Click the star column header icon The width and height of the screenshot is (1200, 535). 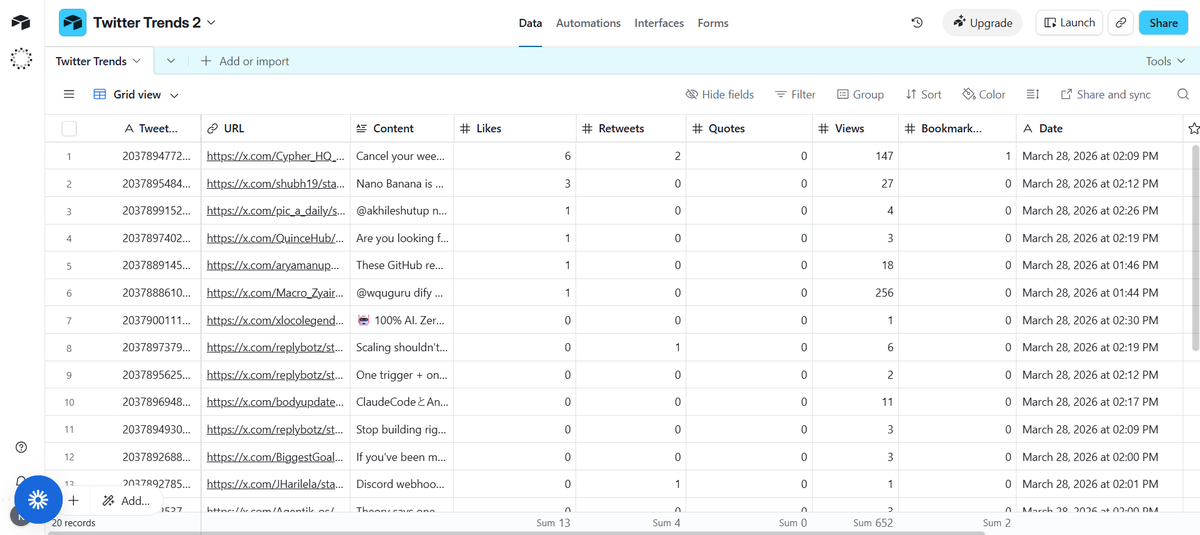(1193, 128)
